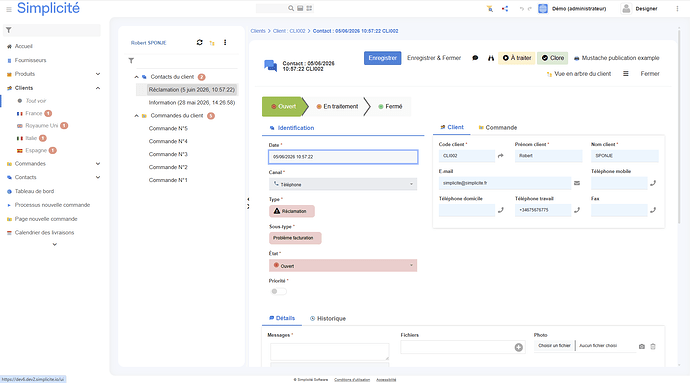Click phone icon beside Téléphone travail field
The height and width of the screenshot is (383, 690).
coord(577,210)
